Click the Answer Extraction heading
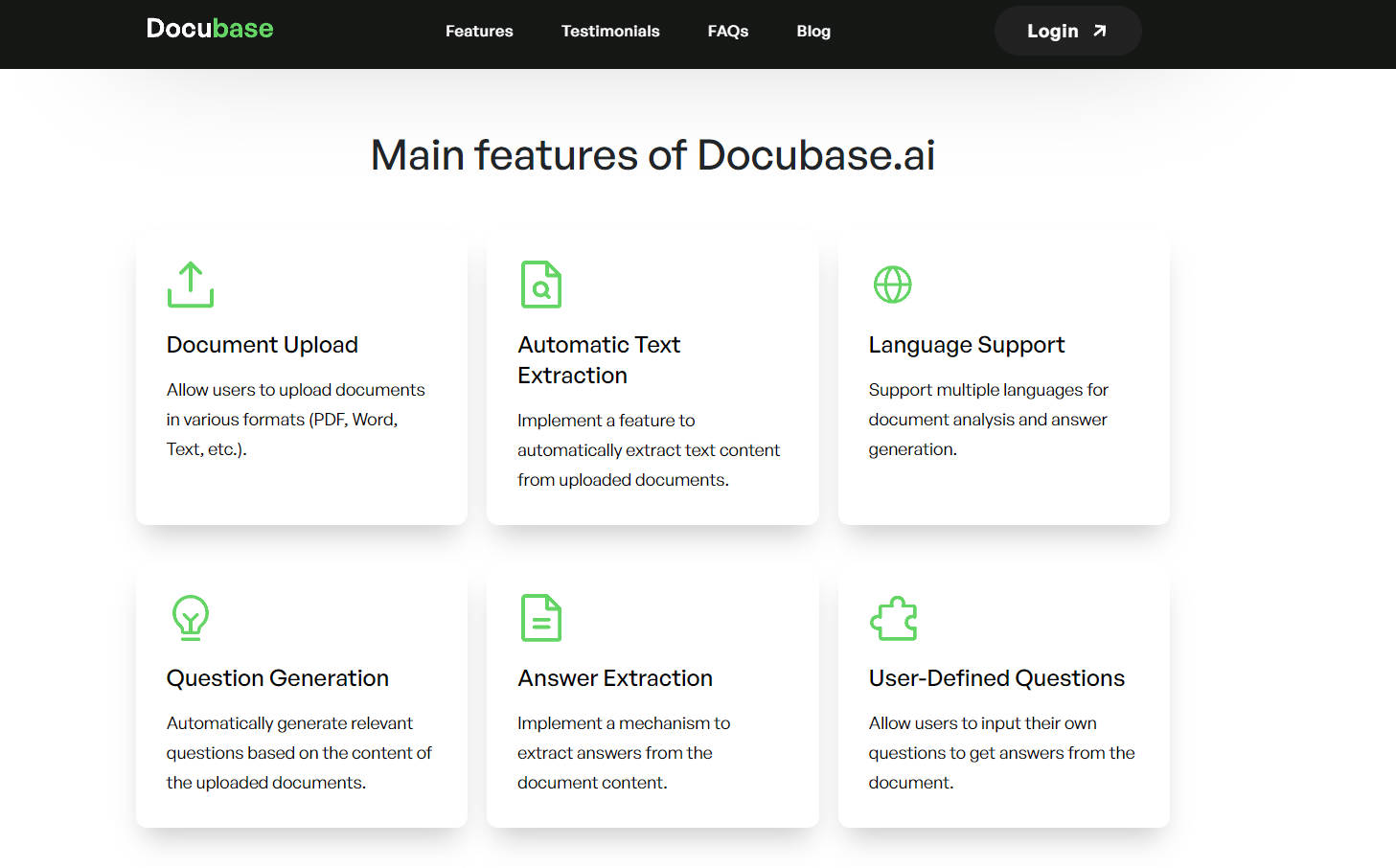This screenshot has height=868, width=1396. pos(615,677)
